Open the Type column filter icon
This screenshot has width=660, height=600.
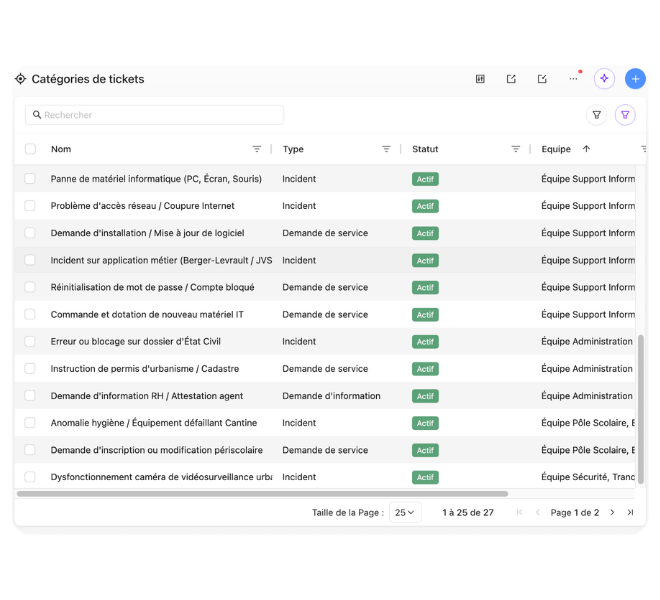click(x=386, y=149)
